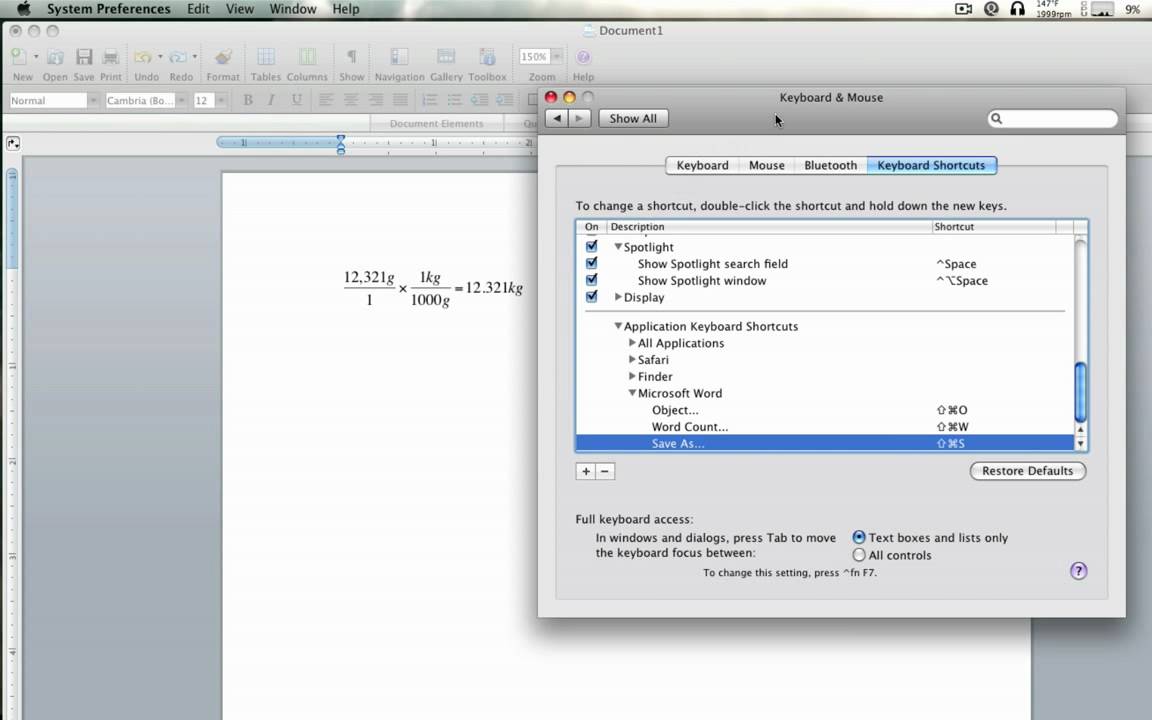This screenshot has width=1152, height=720.
Task: Click the Restore Defaults button
Action: tap(1027, 471)
